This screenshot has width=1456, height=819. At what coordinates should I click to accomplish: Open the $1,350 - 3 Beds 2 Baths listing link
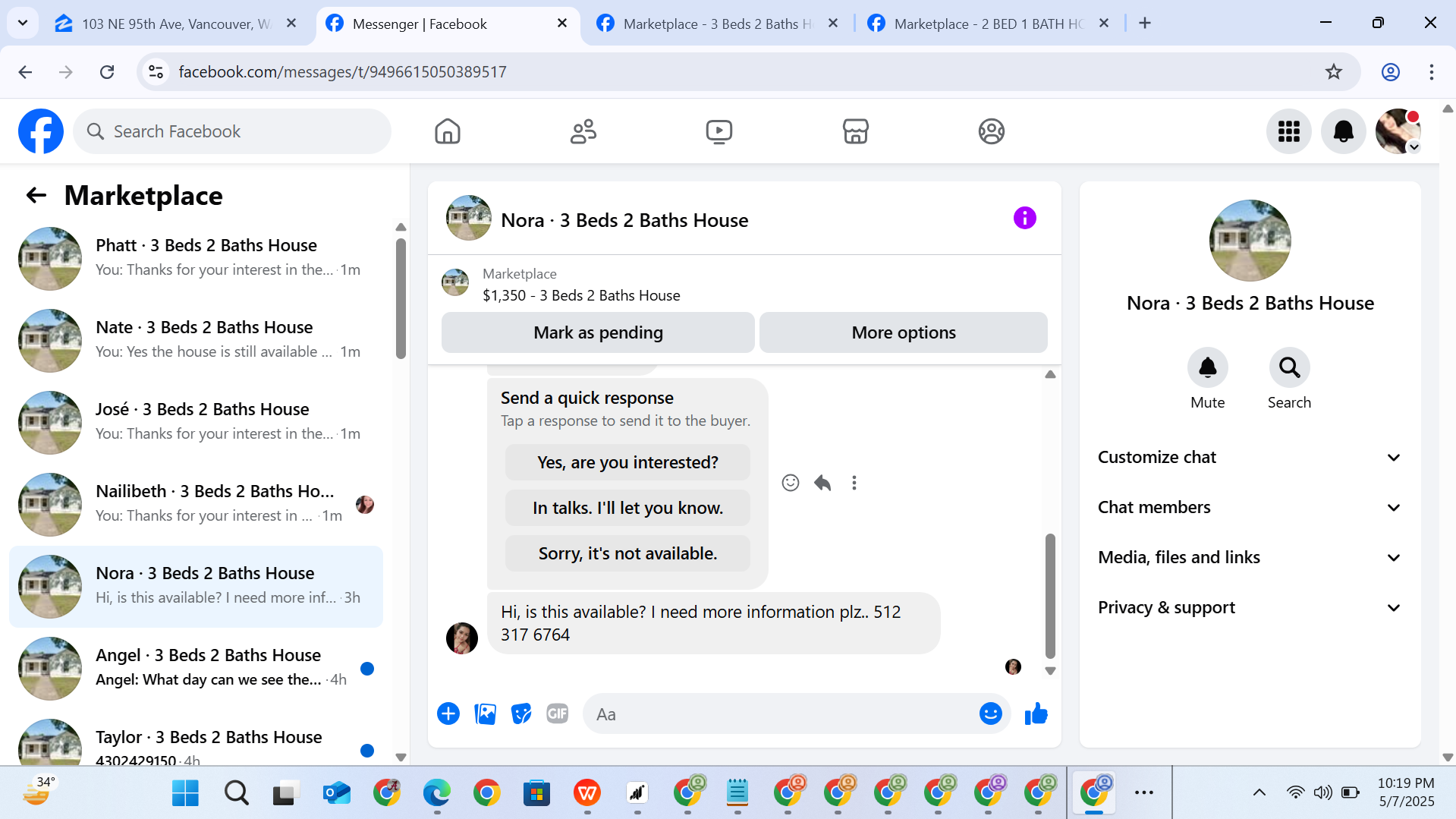pyautogui.click(x=581, y=295)
